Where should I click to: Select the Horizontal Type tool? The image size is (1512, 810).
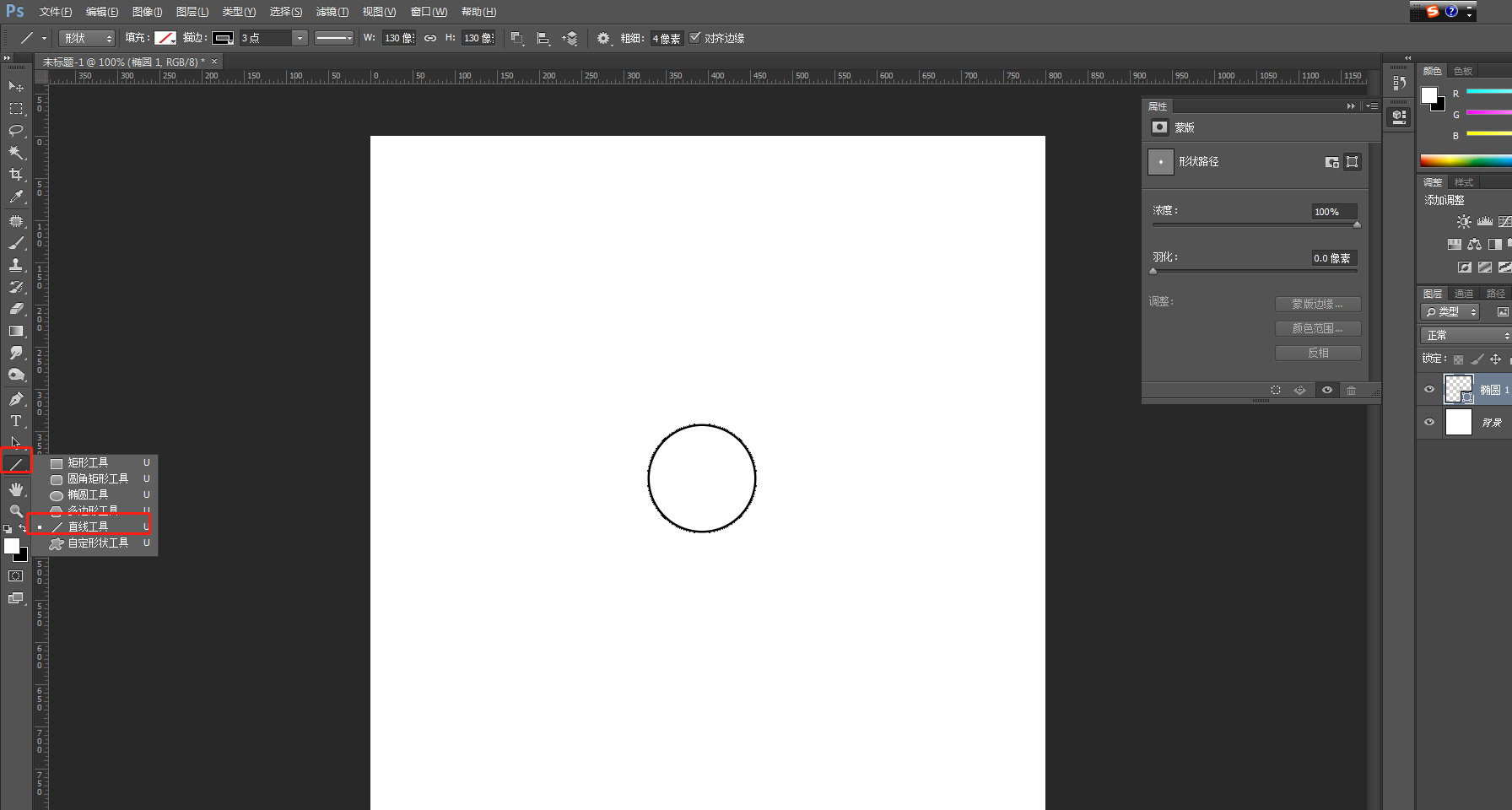pos(15,420)
